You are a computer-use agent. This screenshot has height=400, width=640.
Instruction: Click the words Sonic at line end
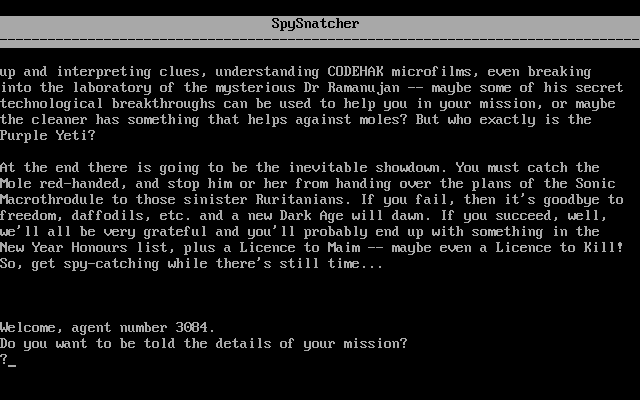pyautogui.click(x=596, y=184)
